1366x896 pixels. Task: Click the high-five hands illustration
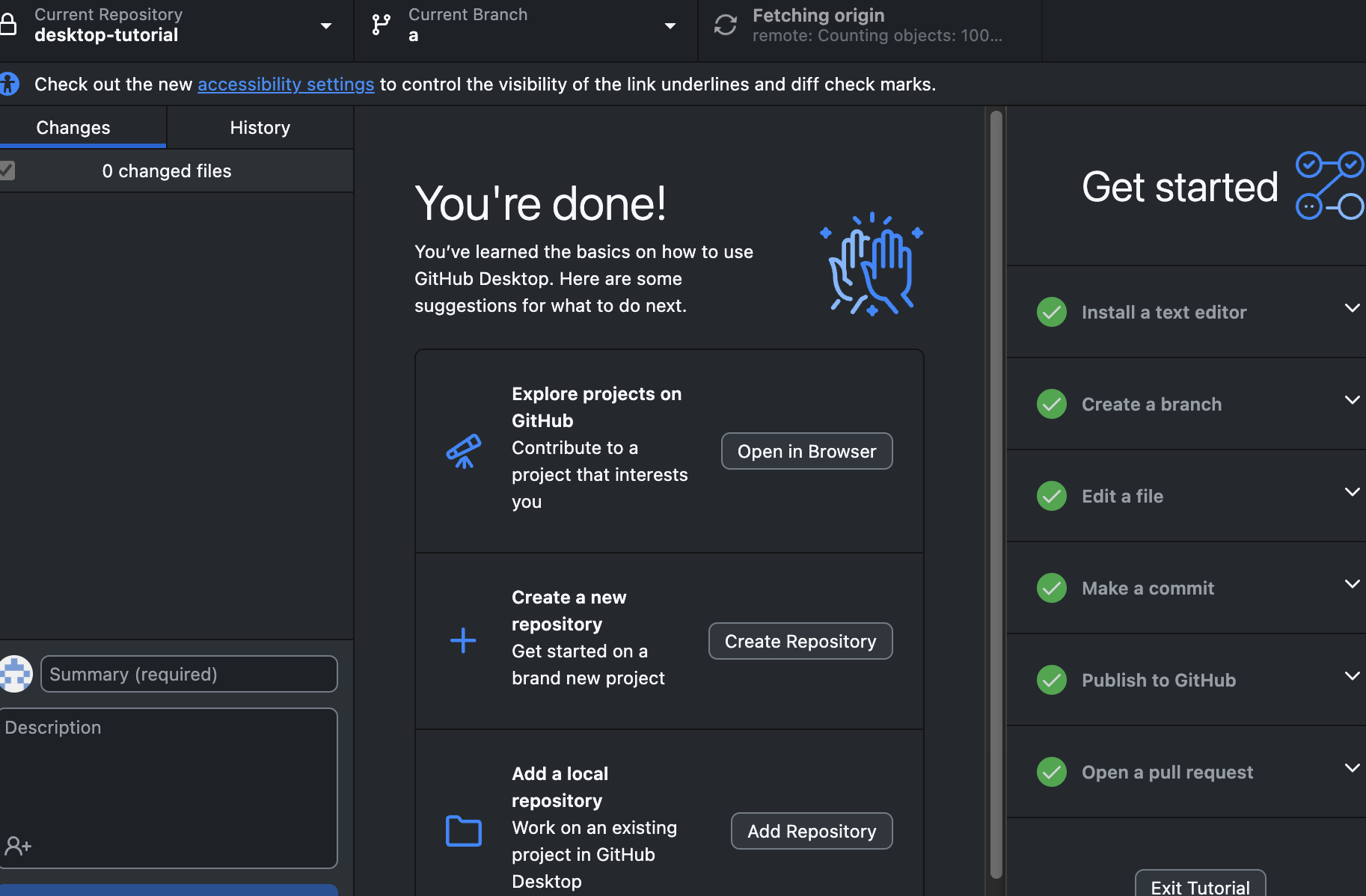(872, 264)
